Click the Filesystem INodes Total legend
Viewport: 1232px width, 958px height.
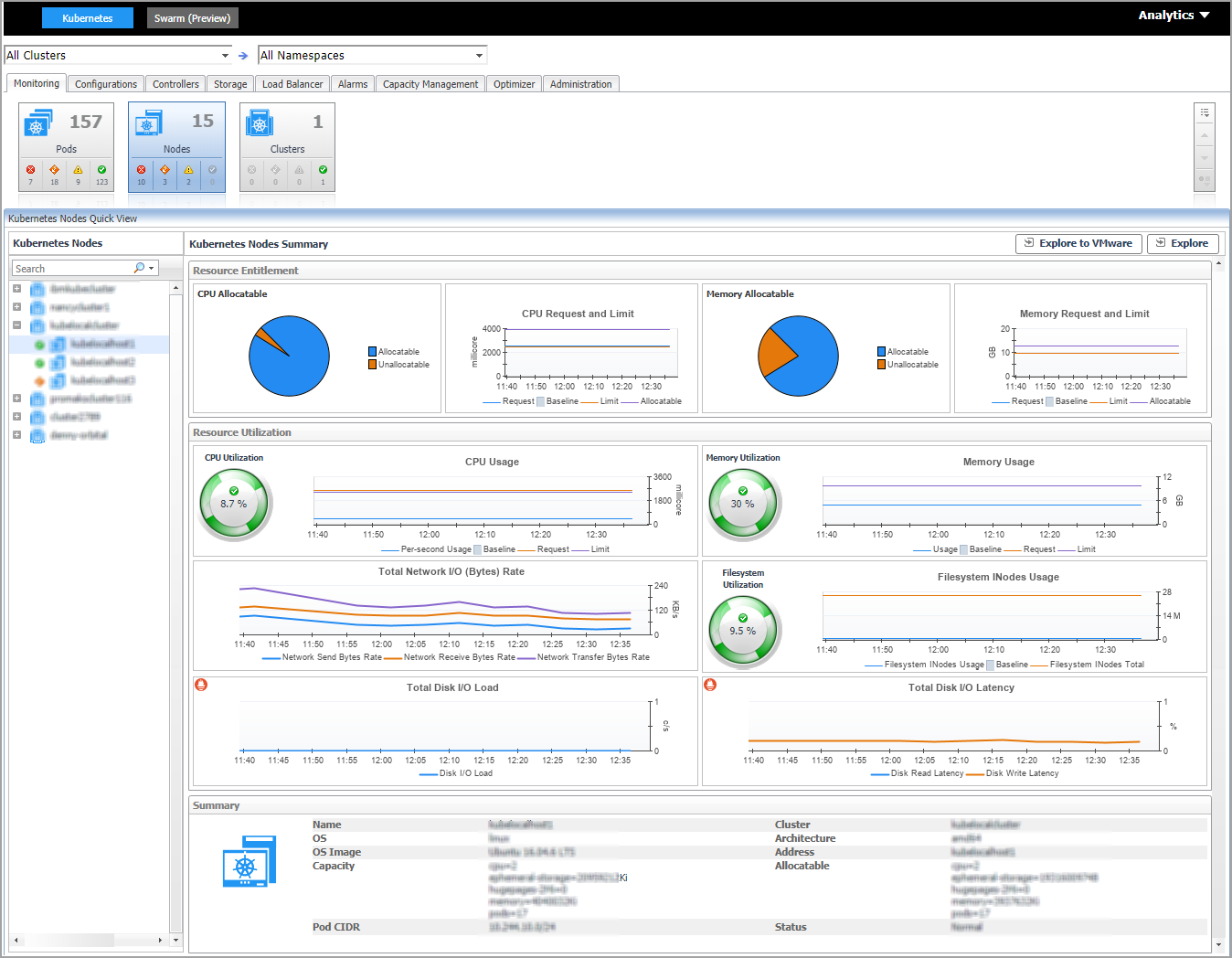pos(1087,665)
